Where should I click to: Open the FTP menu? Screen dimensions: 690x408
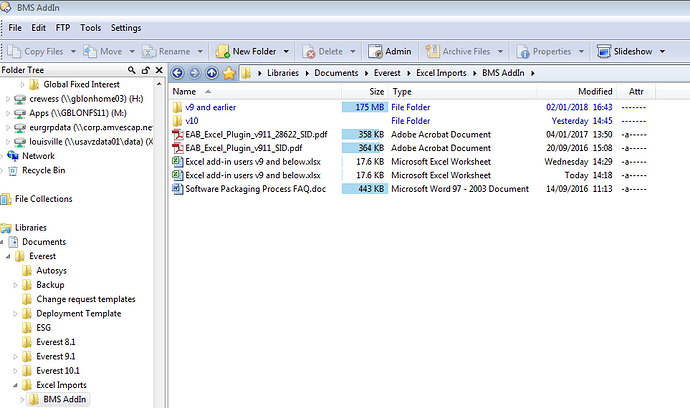tap(63, 28)
